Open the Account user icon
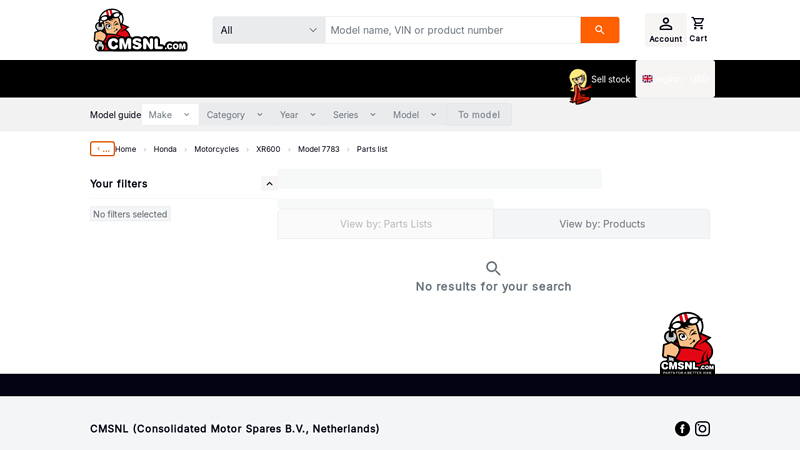The image size is (800, 450). click(665, 30)
